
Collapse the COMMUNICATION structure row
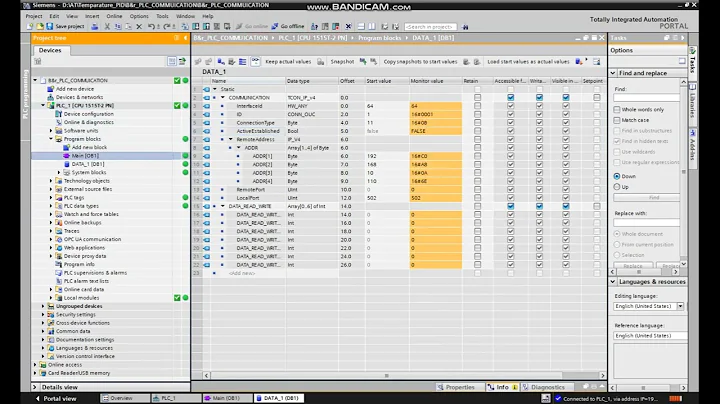(223, 97)
